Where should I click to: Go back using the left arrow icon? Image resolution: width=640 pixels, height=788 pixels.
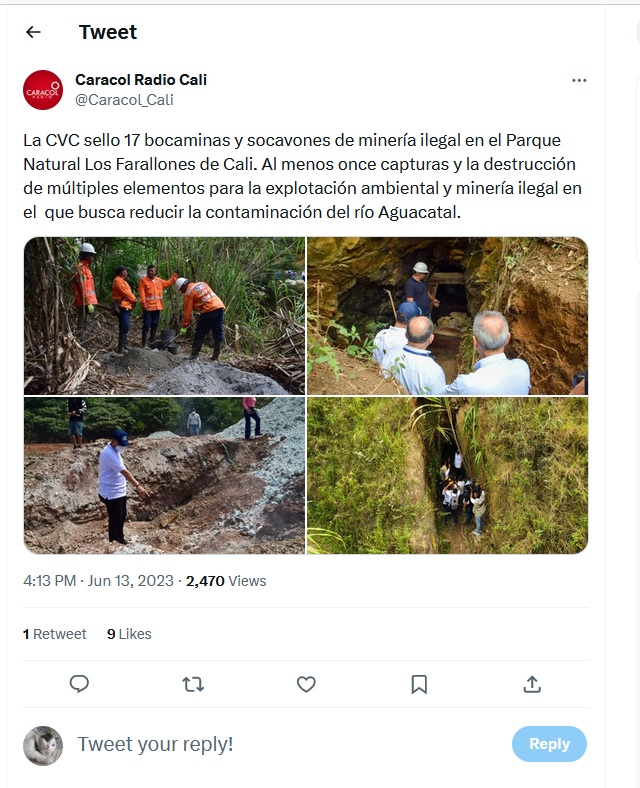(x=33, y=32)
